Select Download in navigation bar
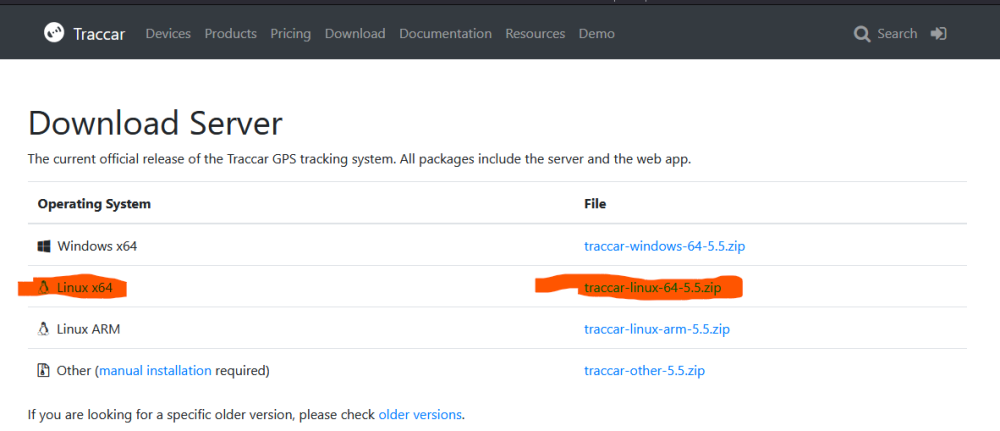The height and width of the screenshot is (431, 1000). coord(355,34)
